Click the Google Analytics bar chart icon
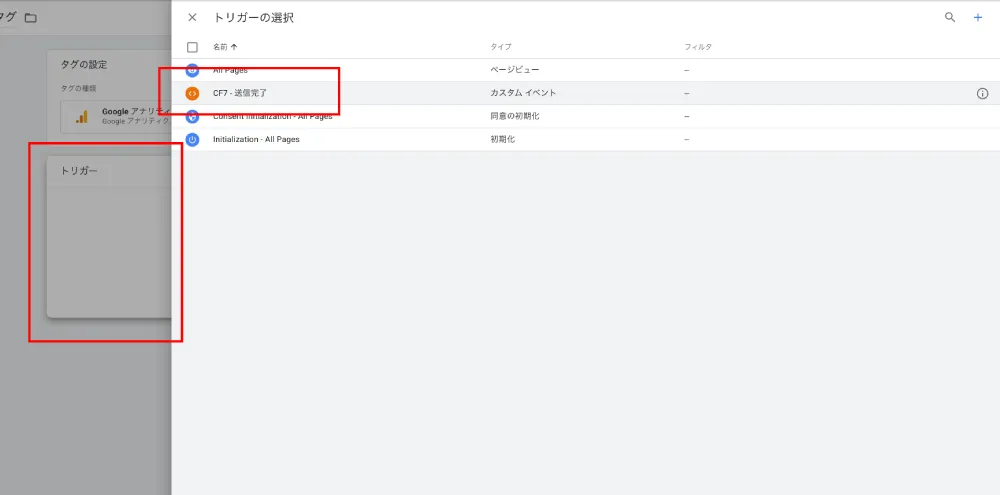 point(82,117)
